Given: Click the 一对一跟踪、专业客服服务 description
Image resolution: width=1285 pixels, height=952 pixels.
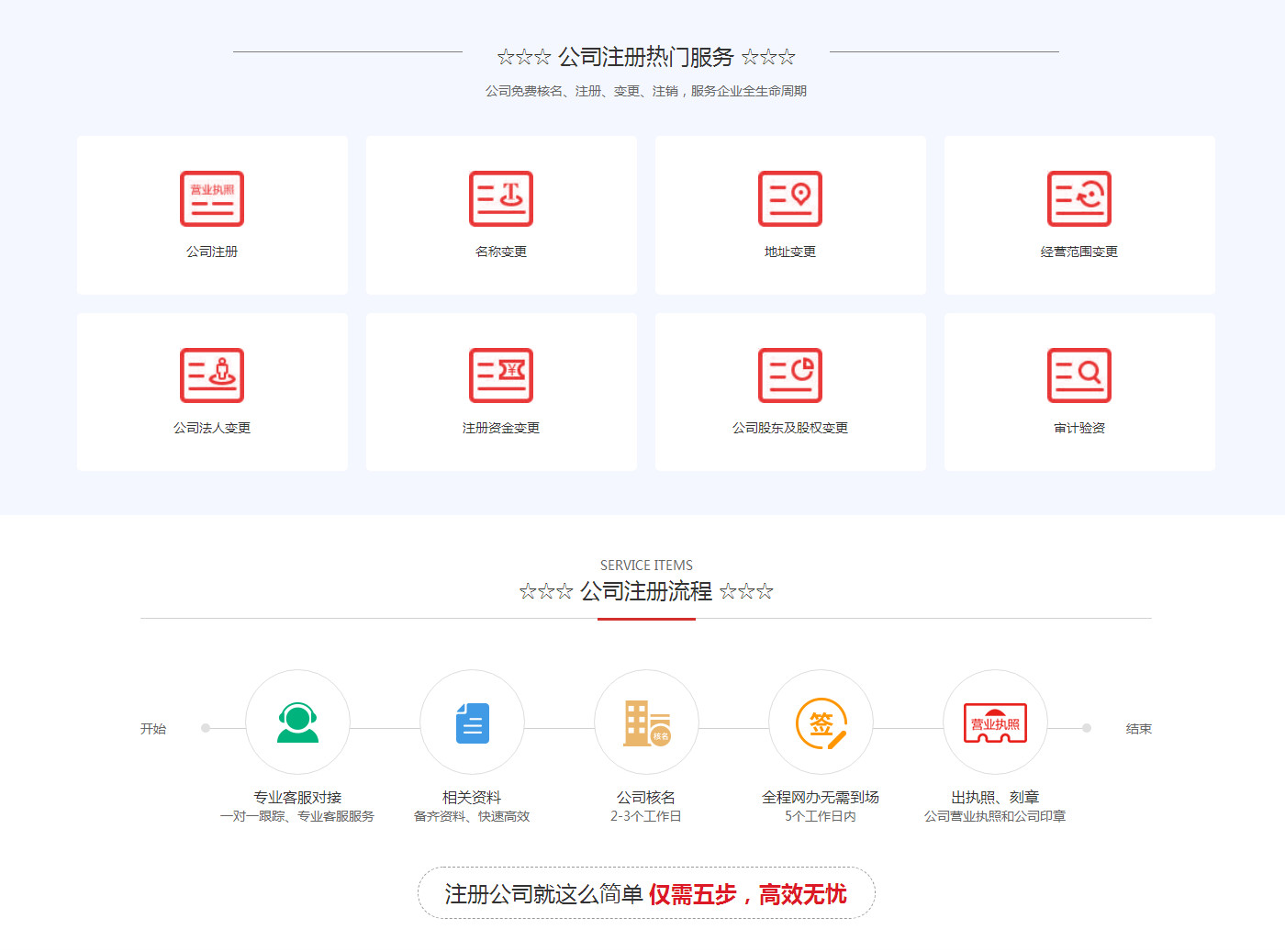Looking at the screenshot, I should (x=297, y=816).
